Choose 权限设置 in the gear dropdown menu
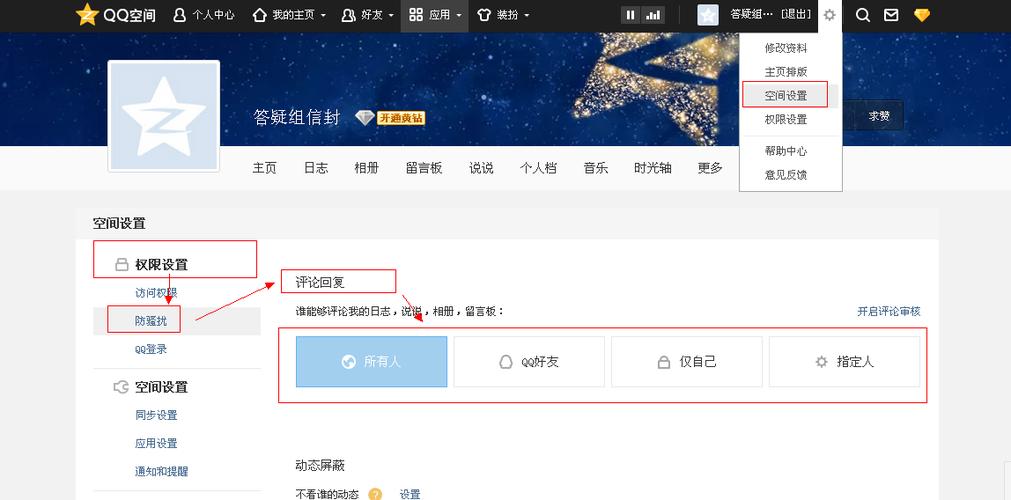This screenshot has height=500, width=1011. (x=785, y=119)
